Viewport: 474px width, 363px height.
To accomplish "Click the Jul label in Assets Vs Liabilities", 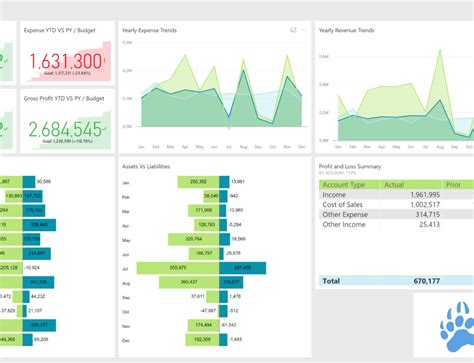I will point(125,269).
